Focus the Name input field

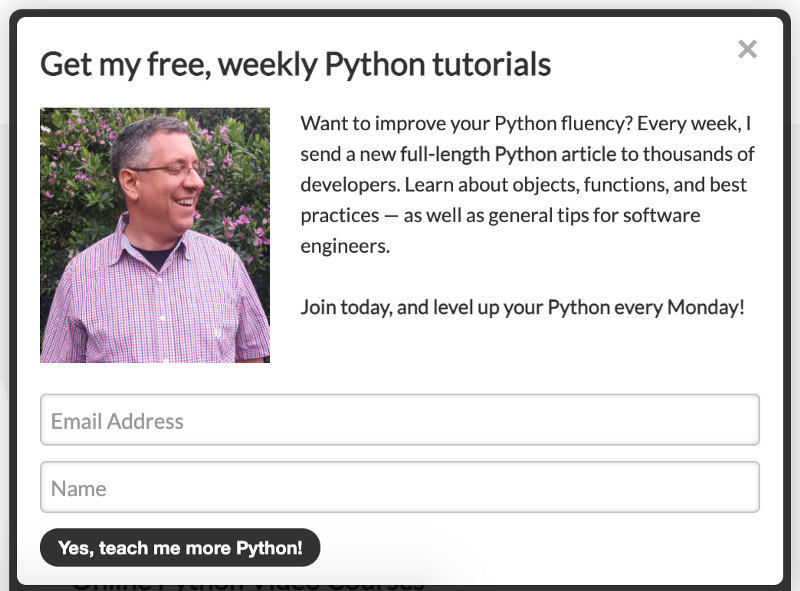[399, 487]
